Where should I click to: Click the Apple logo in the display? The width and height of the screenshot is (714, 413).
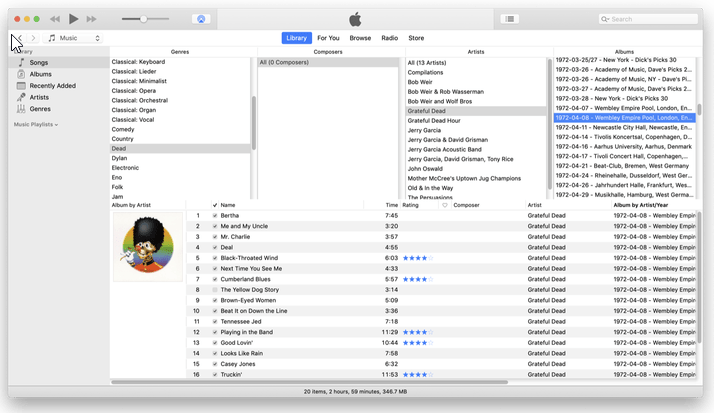click(355, 19)
